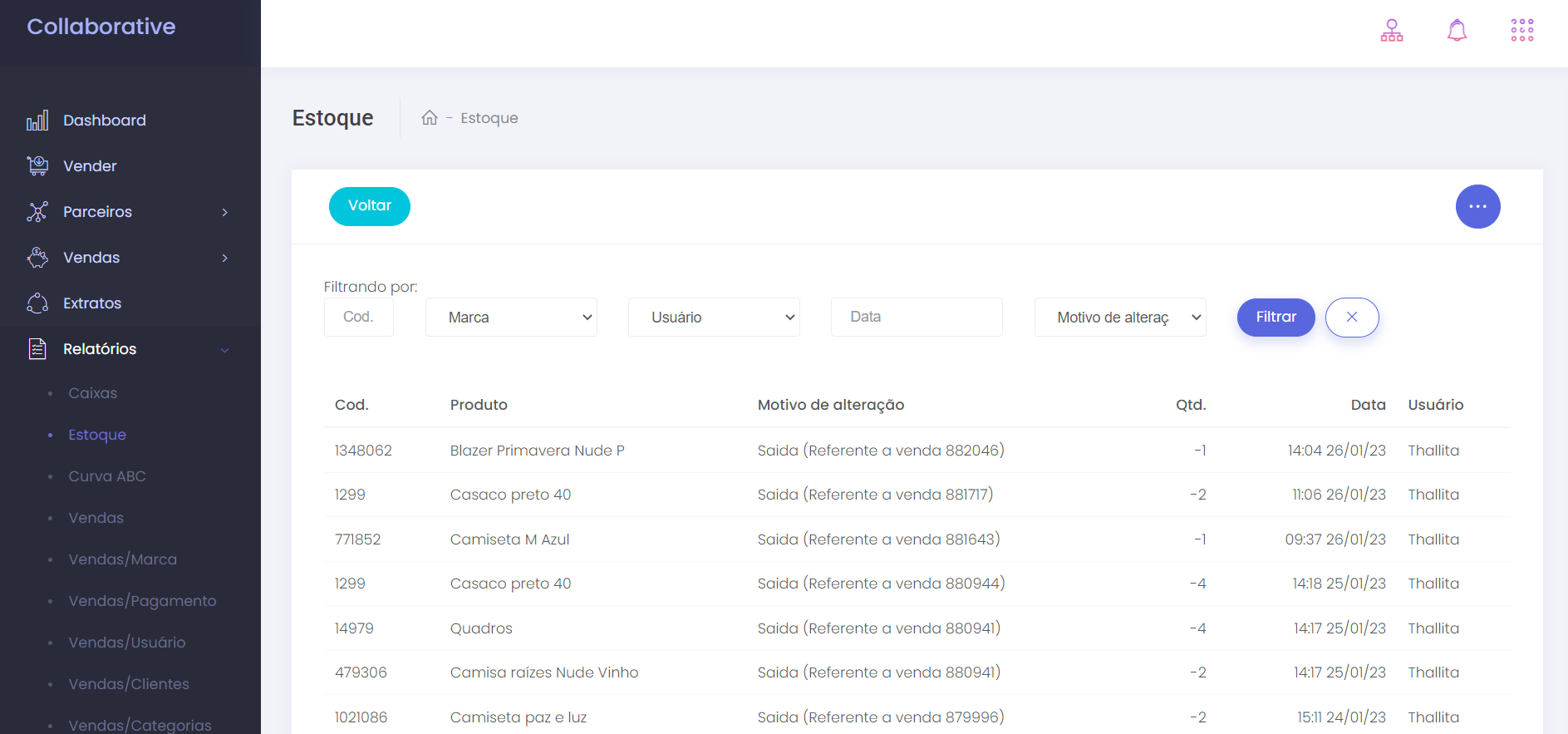Click code 479306 cell
The image size is (1568, 734).
click(x=361, y=672)
